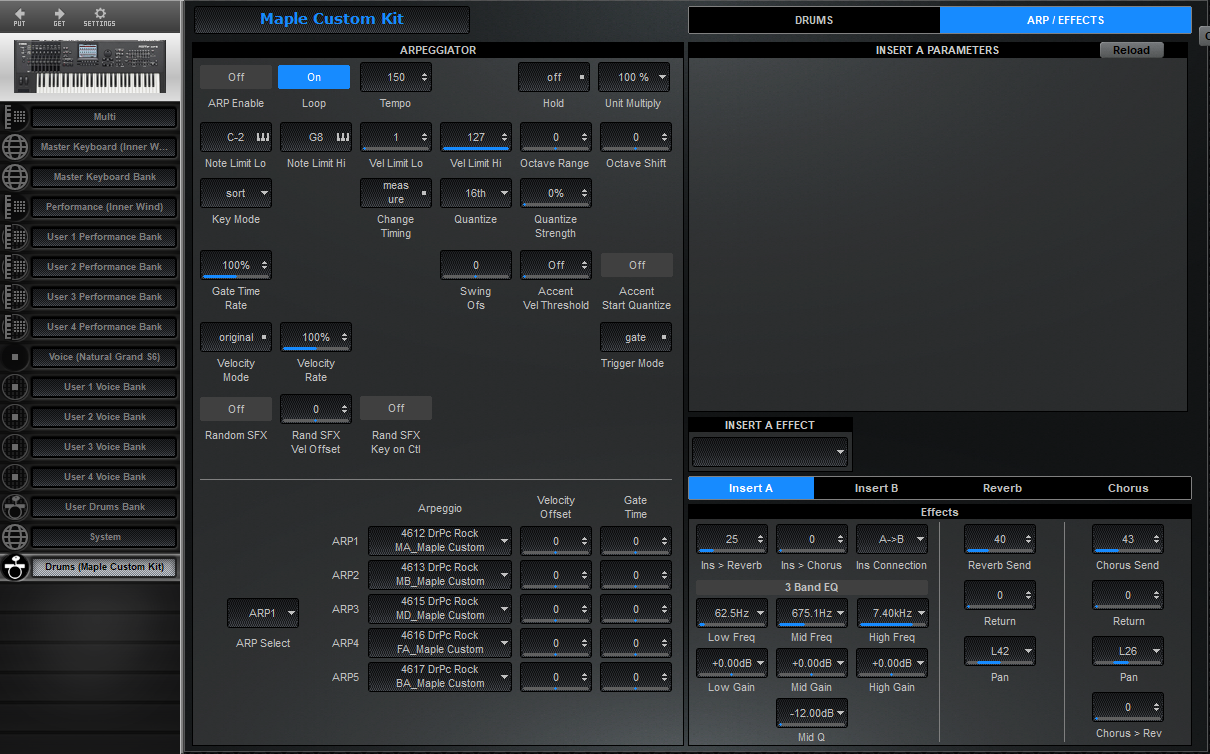This screenshot has width=1210, height=754.
Task: Select the Reverb effects tab
Action: pos(1002,488)
